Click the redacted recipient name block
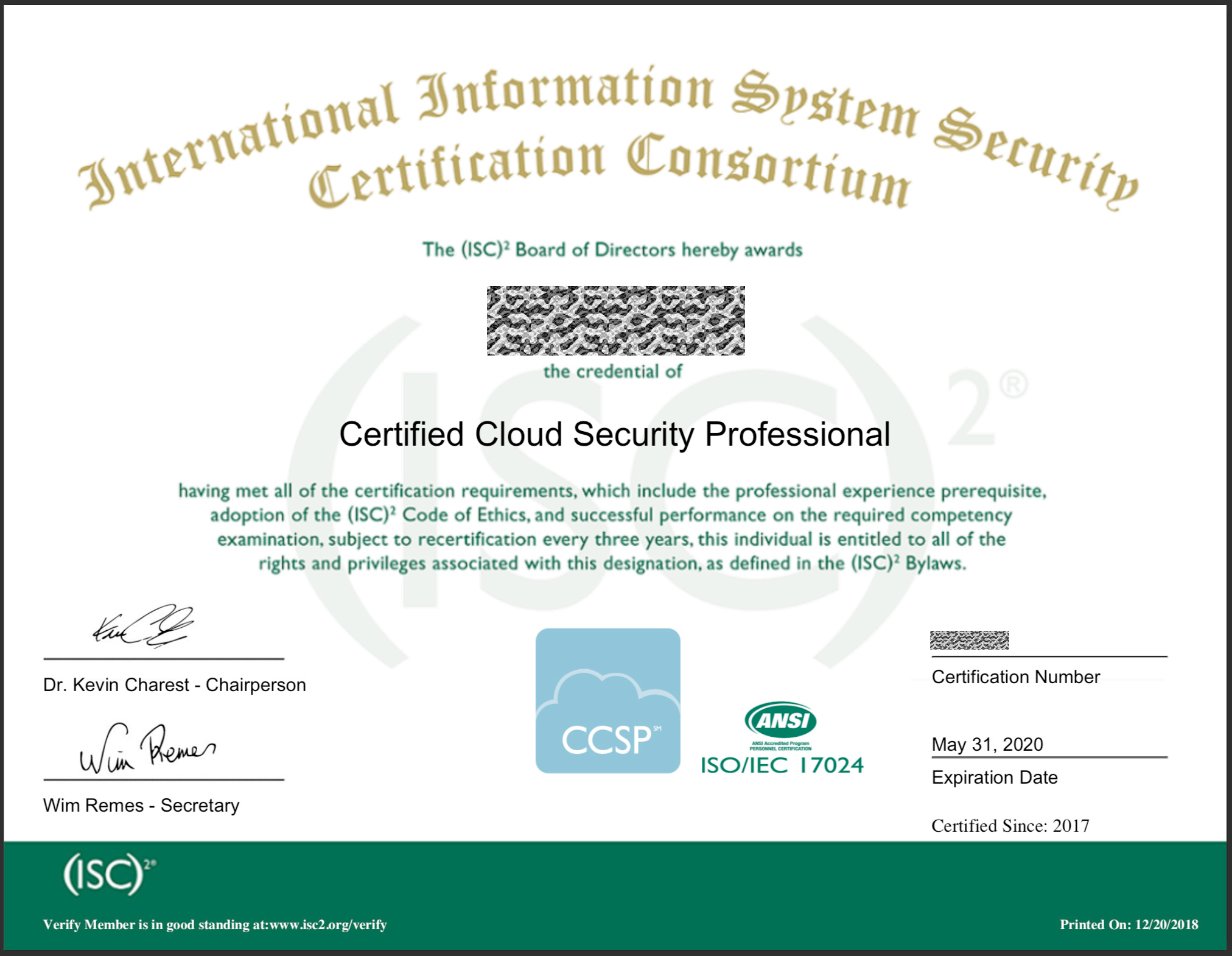Image resolution: width=1232 pixels, height=956 pixels. tap(615, 320)
